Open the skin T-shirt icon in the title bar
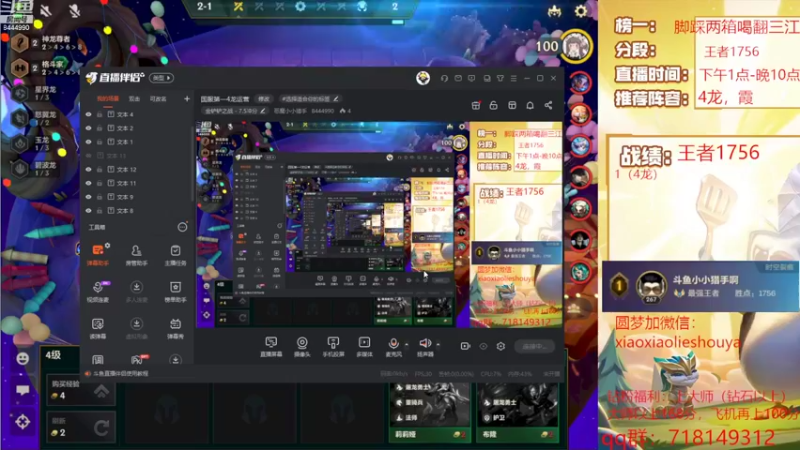 click(501, 78)
